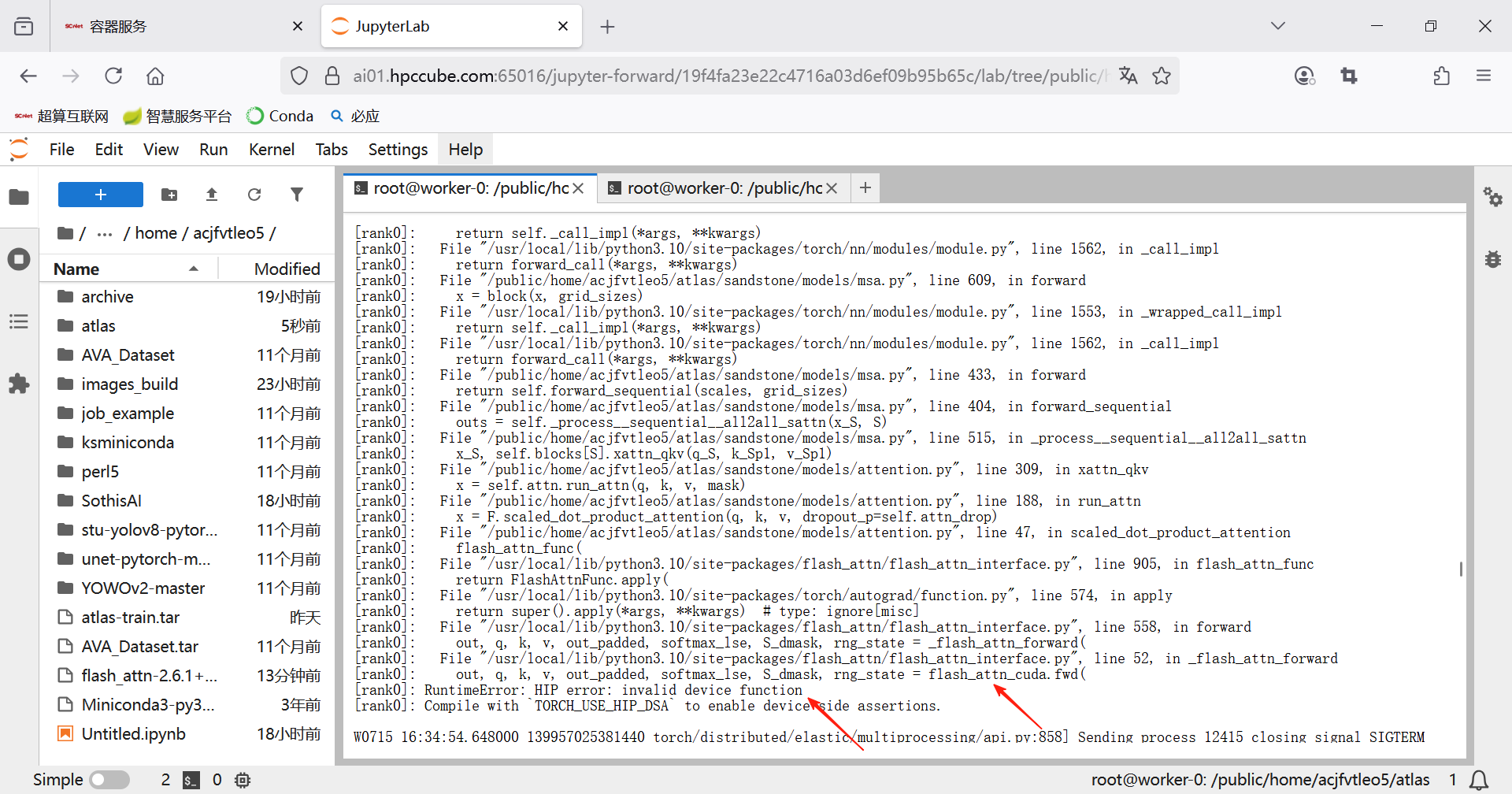Close the first root@worker-0 terminal tab
The width and height of the screenshot is (1512, 794).
(x=578, y=188)
